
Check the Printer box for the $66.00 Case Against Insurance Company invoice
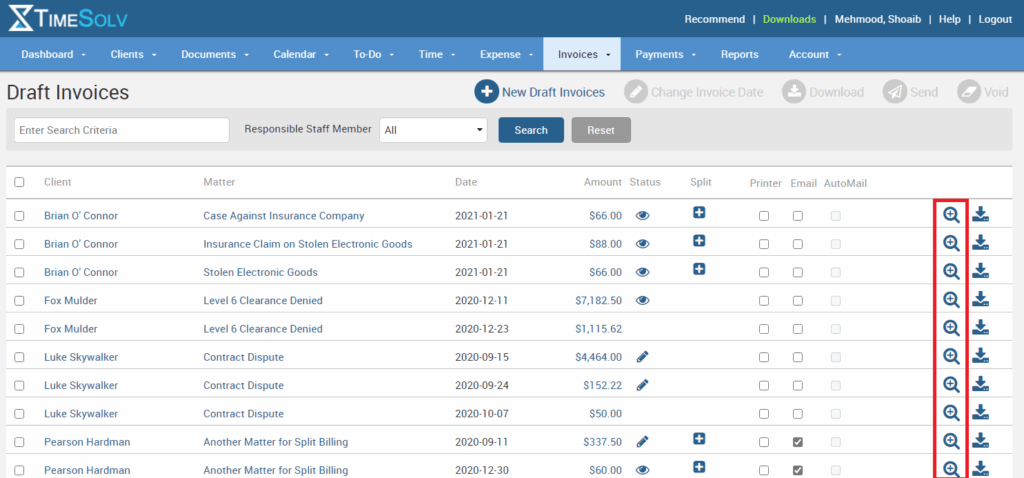pos(764,216)
